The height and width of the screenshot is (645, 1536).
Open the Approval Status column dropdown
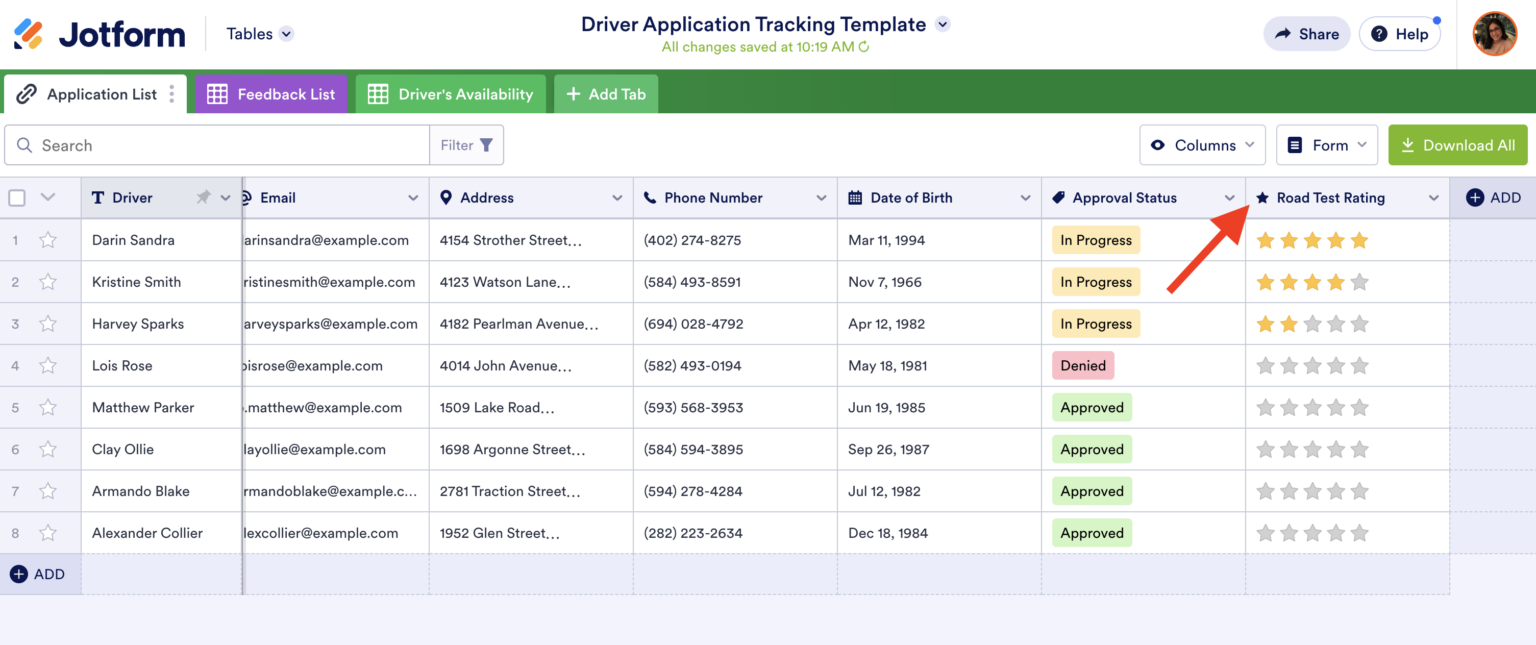pyautogui.click(x=1229, y=197)
